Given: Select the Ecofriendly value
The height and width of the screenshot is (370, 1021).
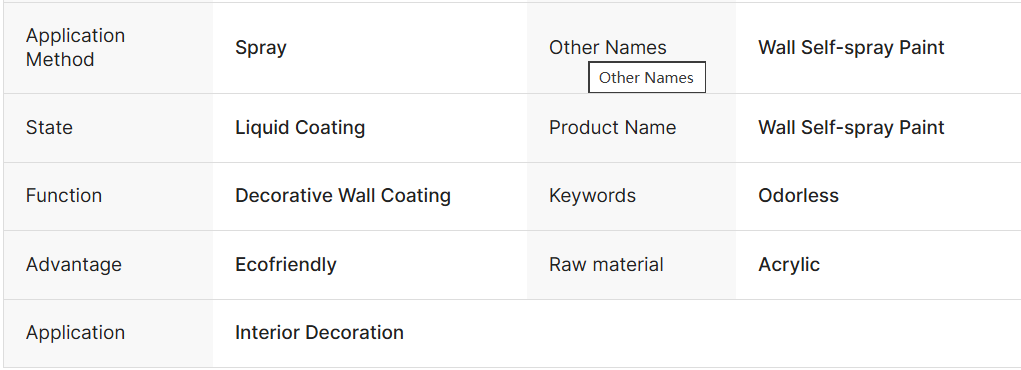Looking at the screenshot, I should pos(286,264).
